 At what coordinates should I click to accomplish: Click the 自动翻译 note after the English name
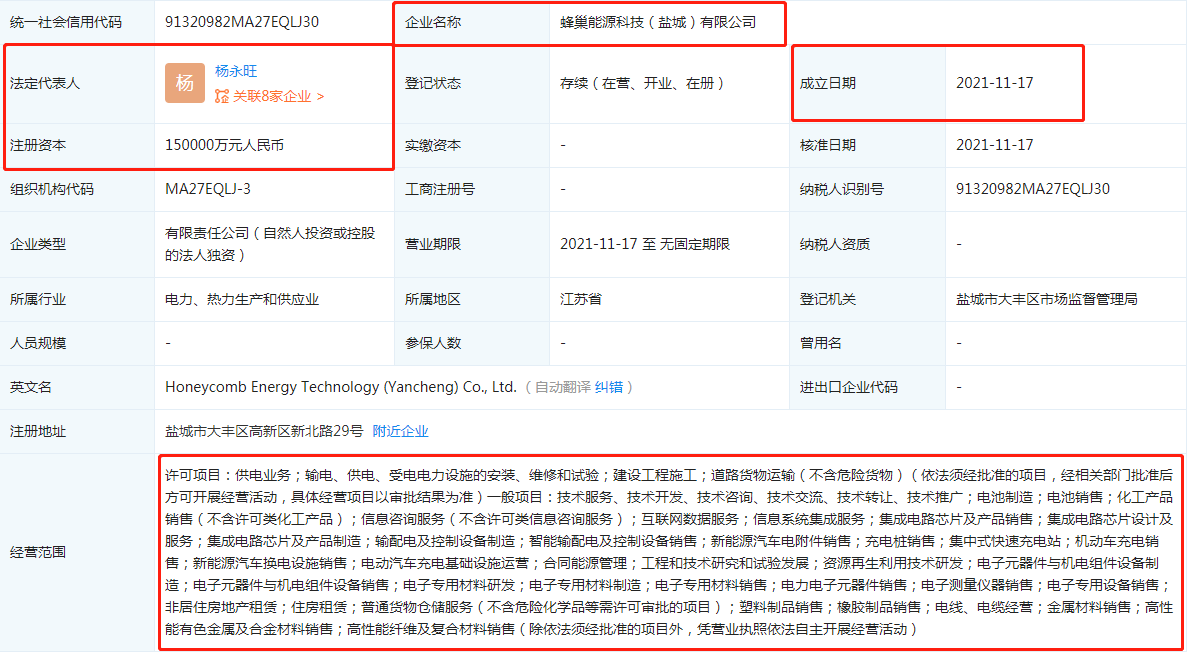(562, 387)
